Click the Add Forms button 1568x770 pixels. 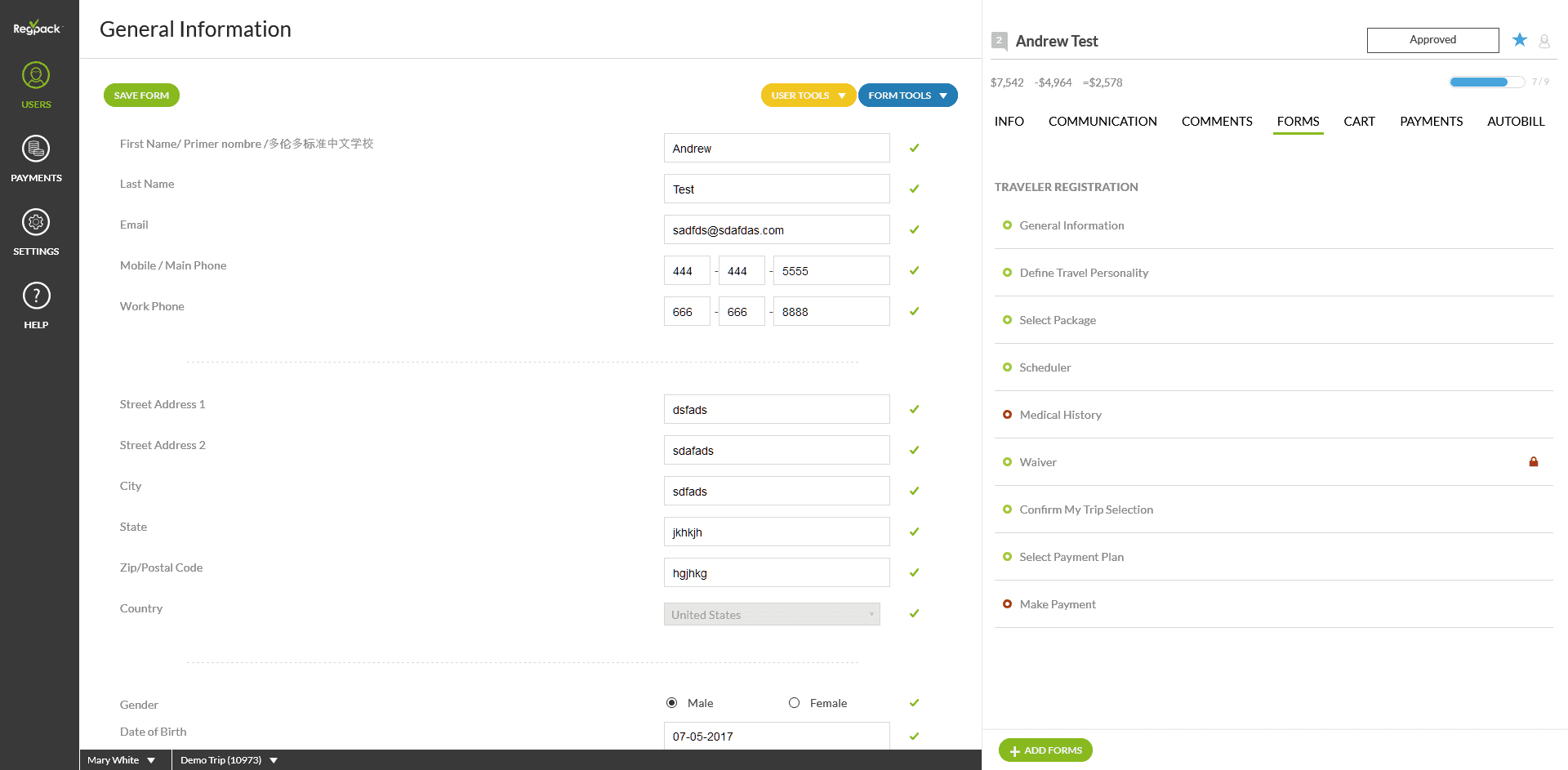click(x=1045, y=750)
